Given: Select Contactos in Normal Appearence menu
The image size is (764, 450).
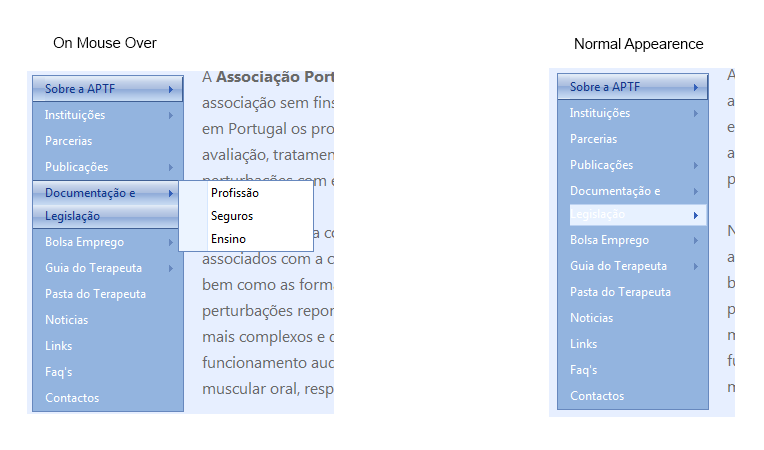Looking at the screenshot, I should pos(597,396).
